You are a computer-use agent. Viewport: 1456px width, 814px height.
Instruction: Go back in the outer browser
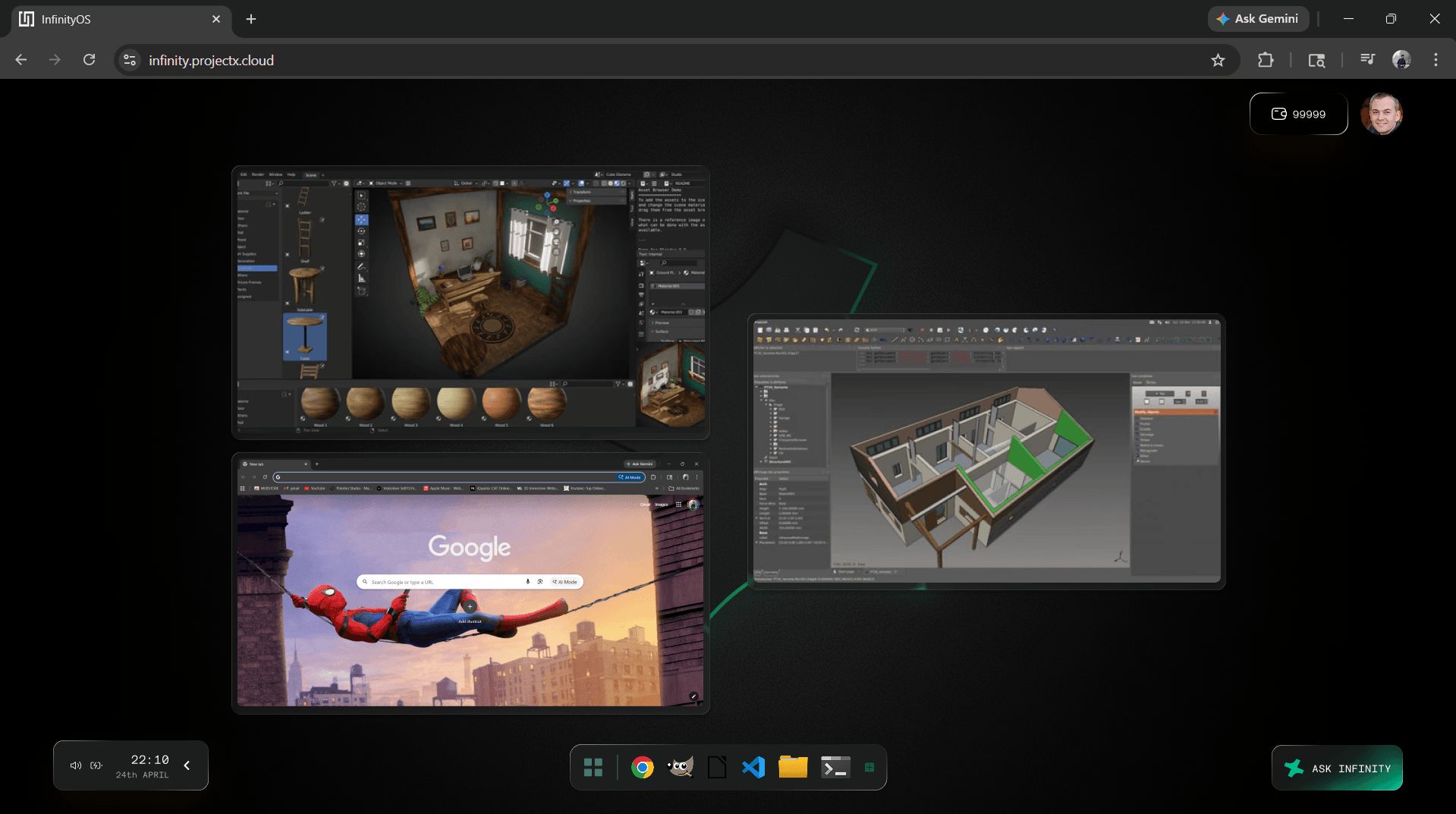(21, 60)
